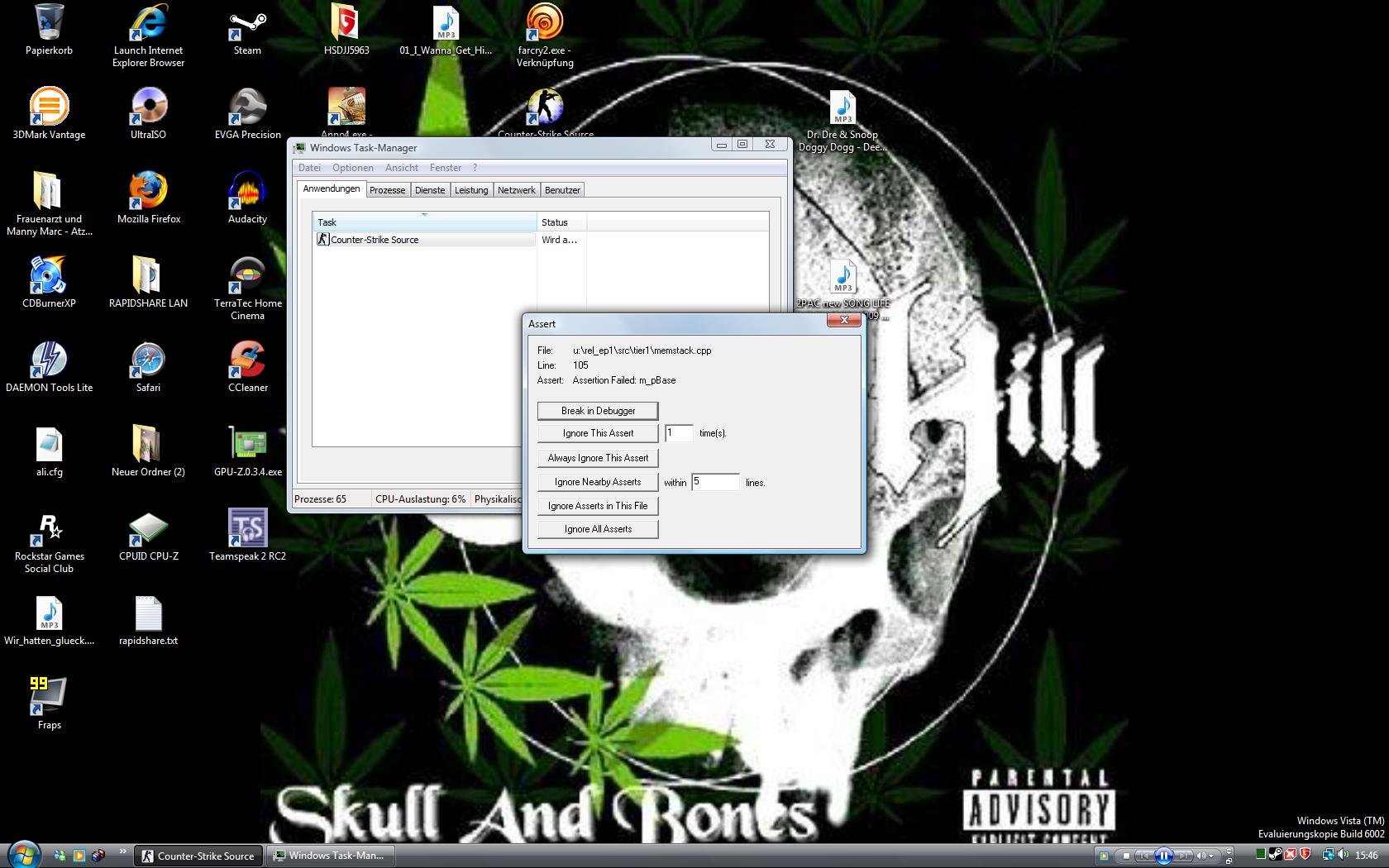Open the Windows Start button
The image size is (1389, 868).
[x=22, y=855]
